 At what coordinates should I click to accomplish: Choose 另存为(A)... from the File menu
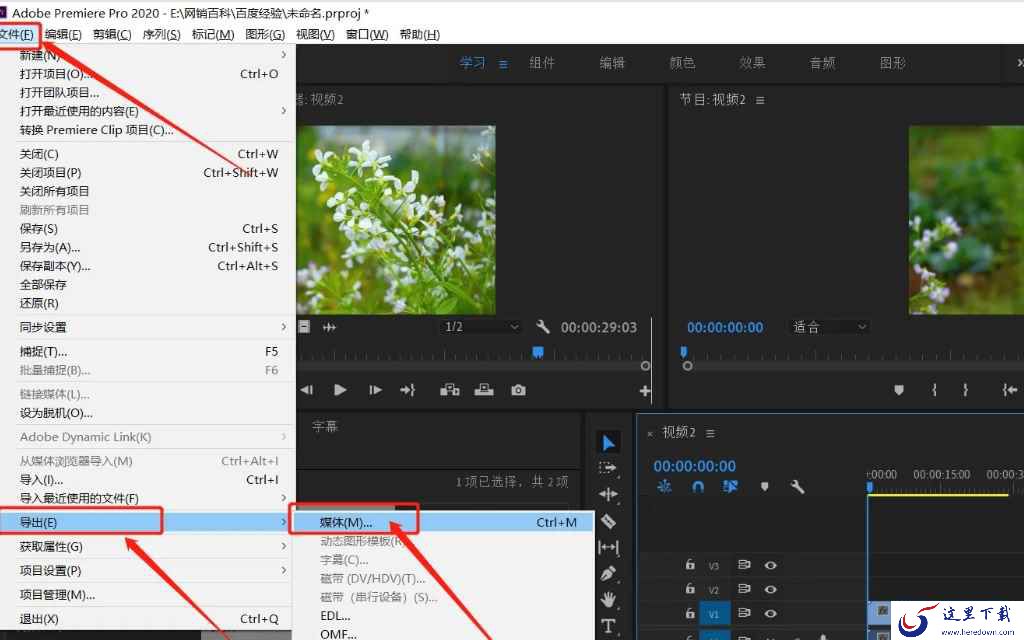(x=148, y=247)
